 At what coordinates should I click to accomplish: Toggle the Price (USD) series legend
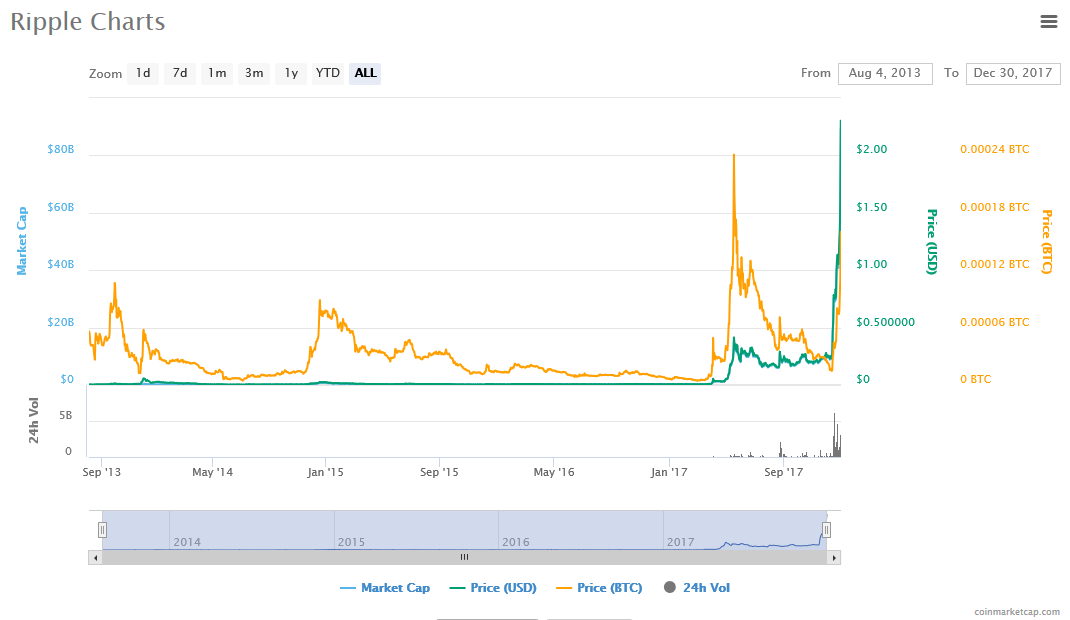493,588
